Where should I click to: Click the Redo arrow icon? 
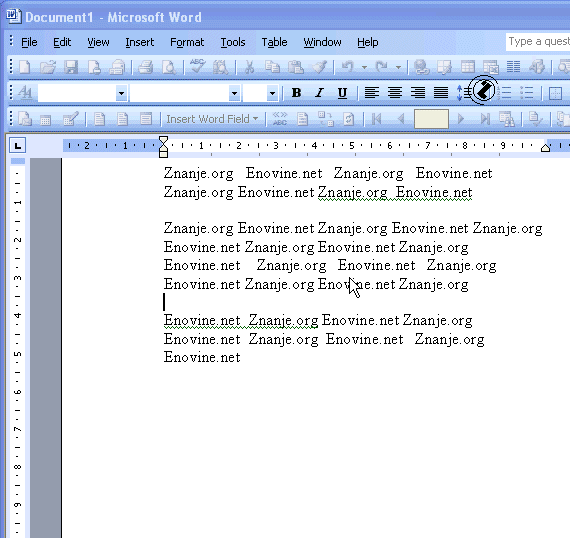click(381, 67)
